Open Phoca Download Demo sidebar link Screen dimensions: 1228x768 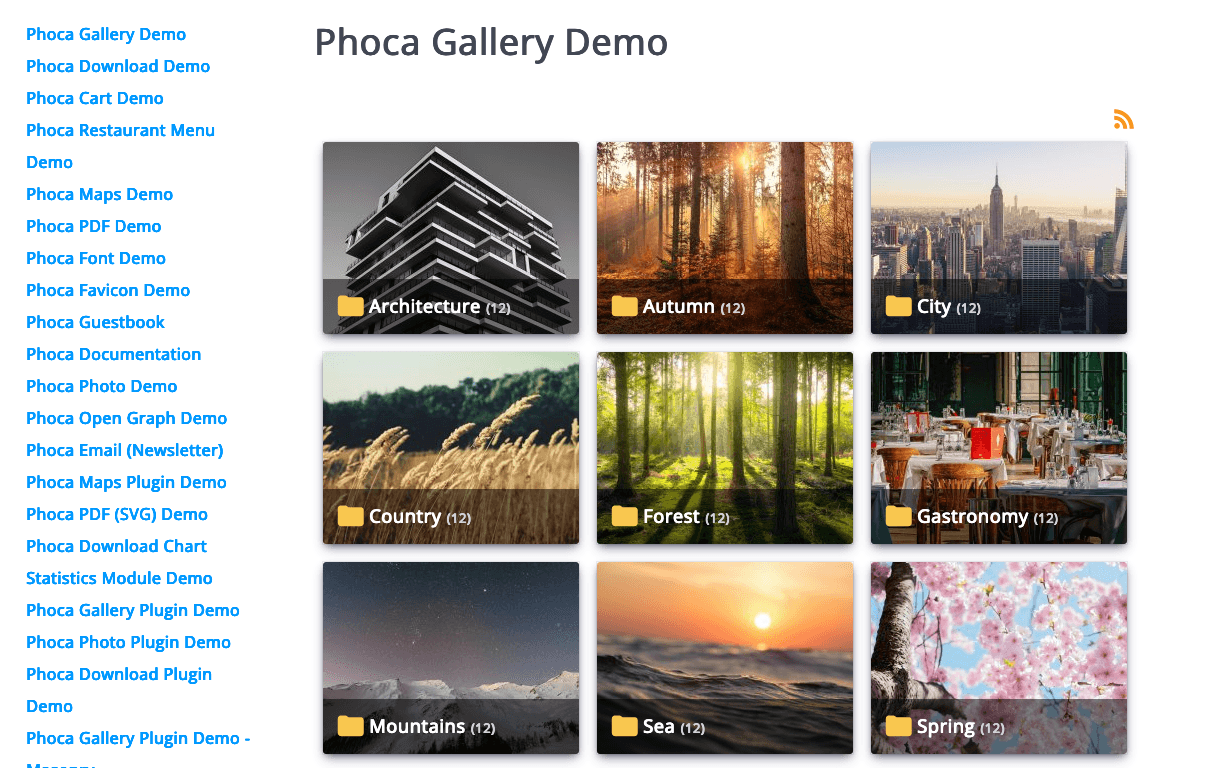pyautogui.click(x=118, y=66)
